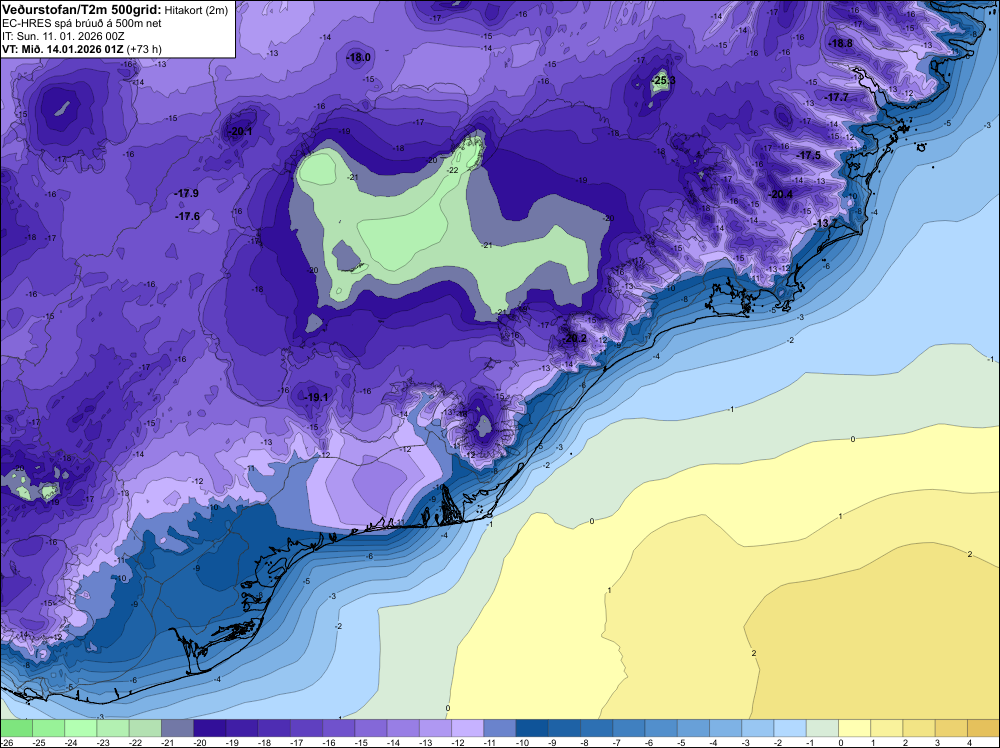Viewport: 1000px width, 748px height.
Task: Click the small green -25.3 cold spot
Action: click(x=662, y=83)
